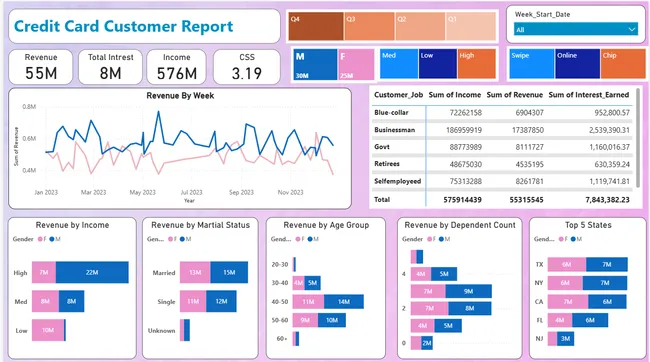Use the job table vertical scrollbar
Screen dimensions: 650x362
(638, 138)
